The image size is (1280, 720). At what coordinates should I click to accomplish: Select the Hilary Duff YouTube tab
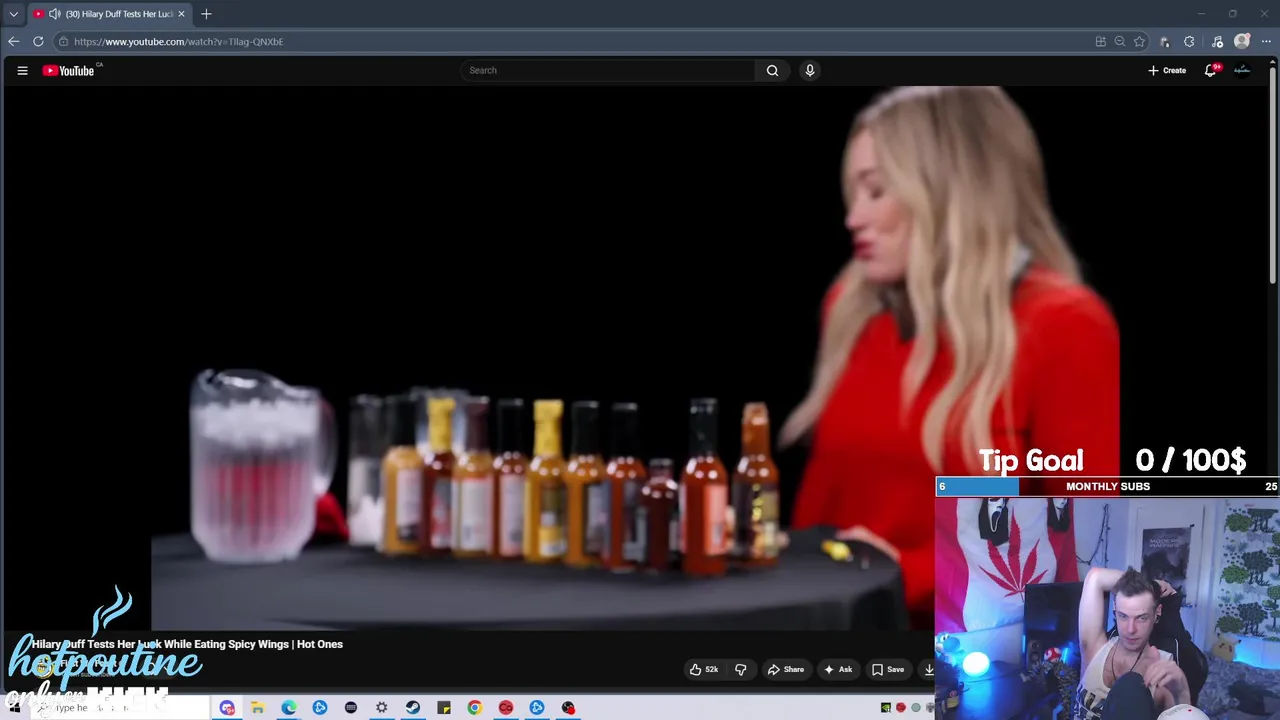(x=108, y=14)
